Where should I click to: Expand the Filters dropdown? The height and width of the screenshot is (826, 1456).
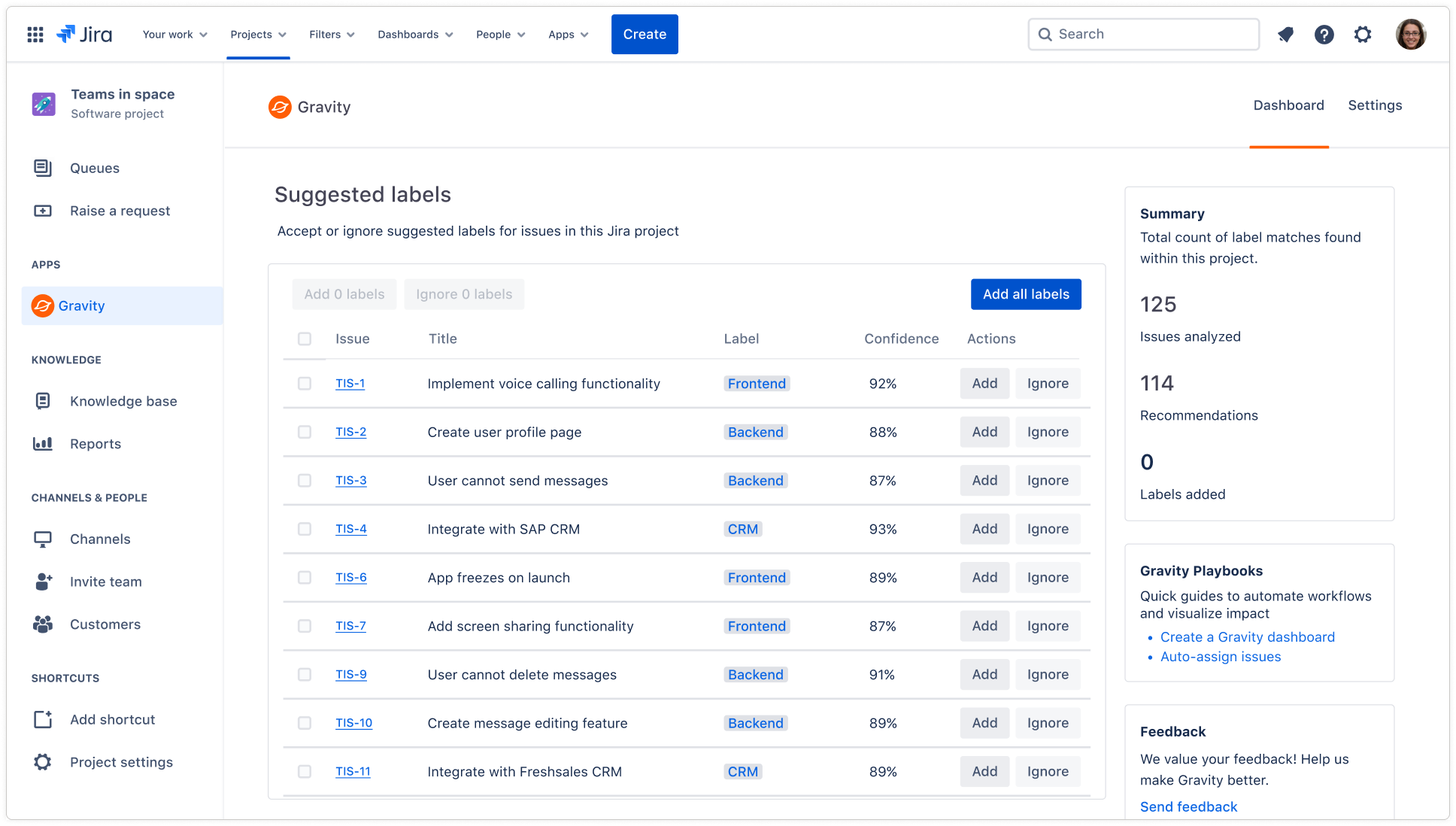click(332, 35)
